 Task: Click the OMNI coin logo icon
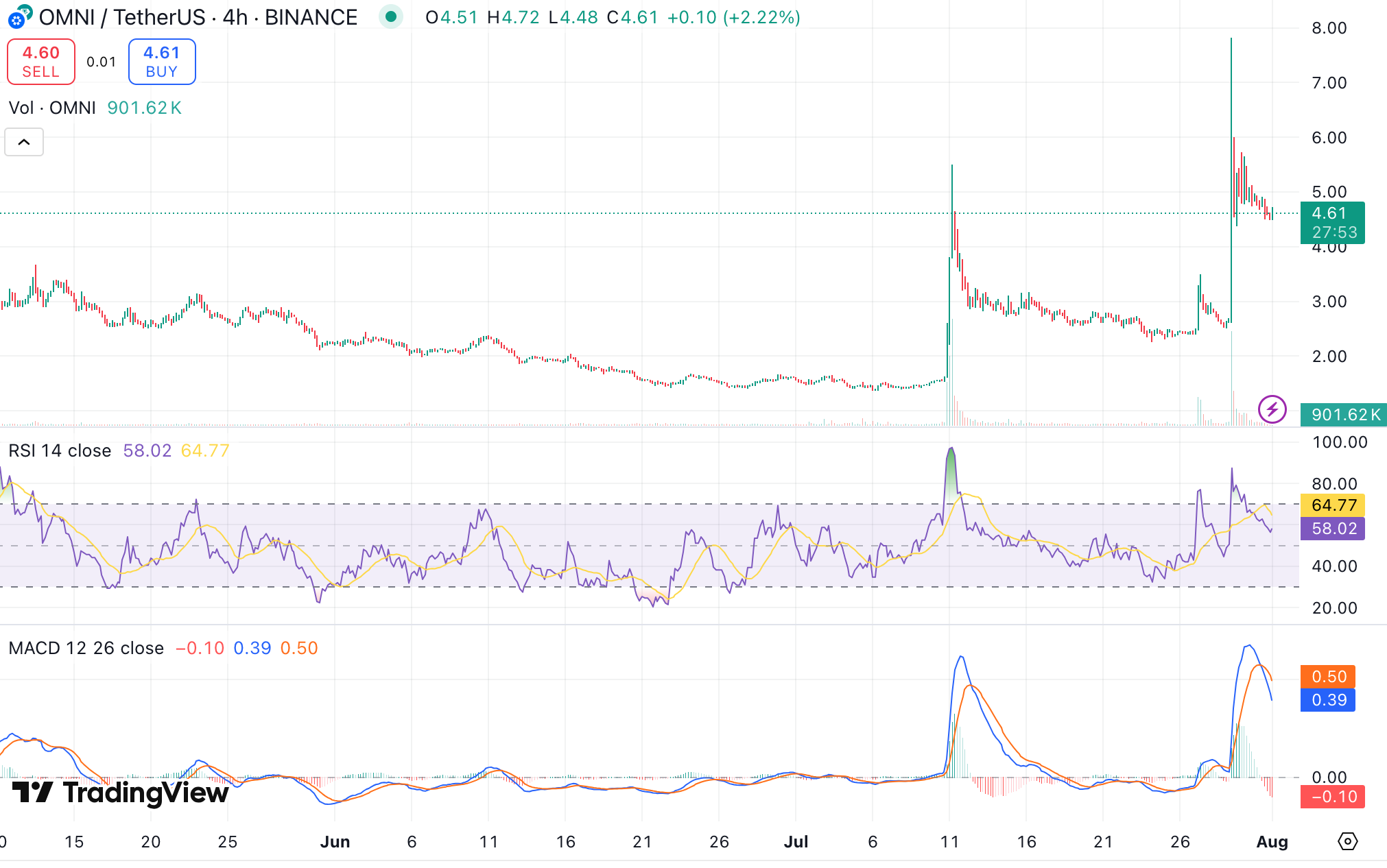[x=19, y=16]
